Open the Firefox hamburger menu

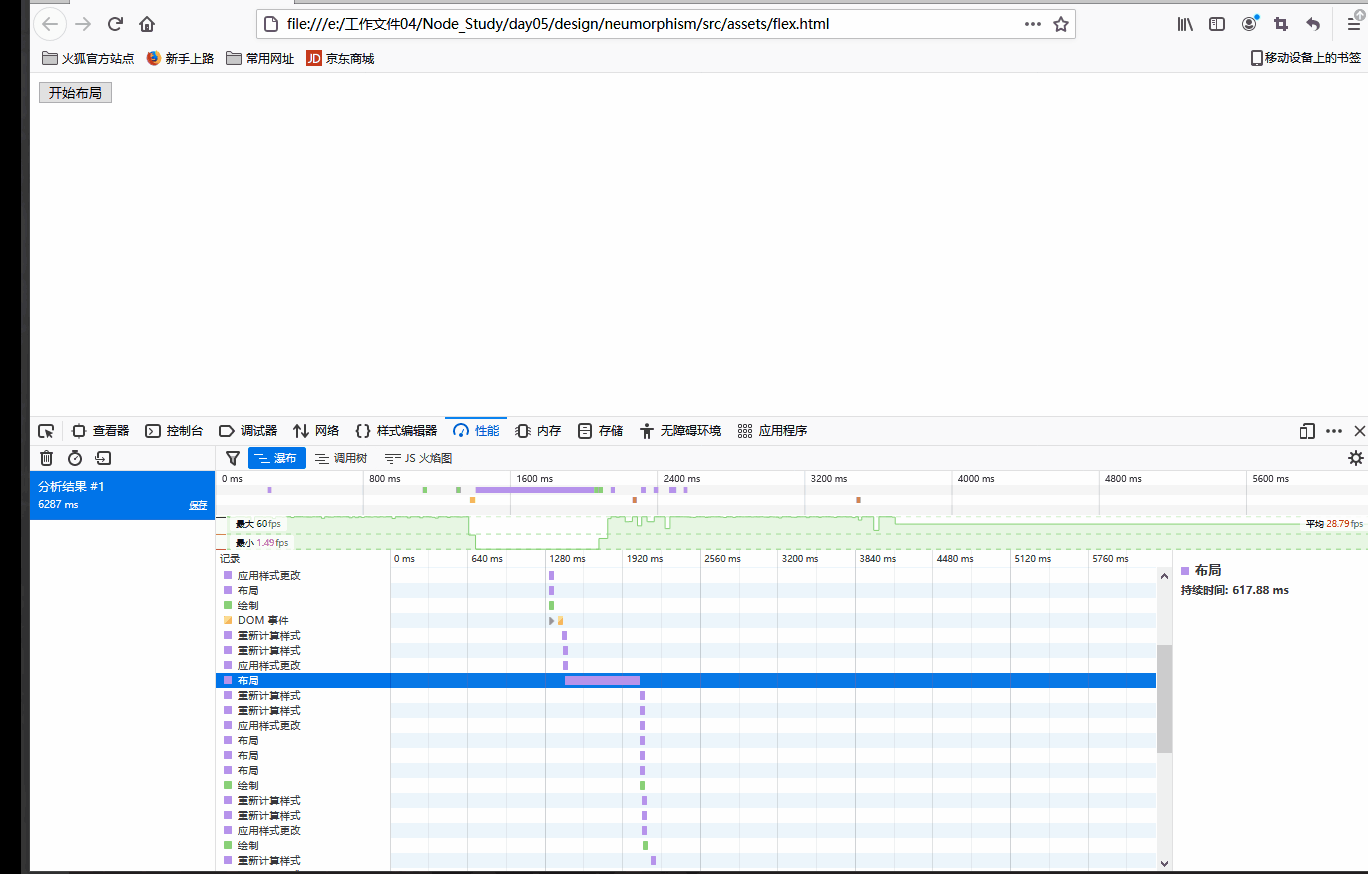pyautogui.click(x=1353, y=24)
